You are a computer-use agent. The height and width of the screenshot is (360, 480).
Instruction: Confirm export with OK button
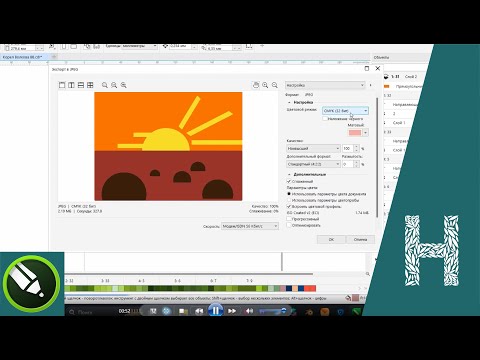331,239
